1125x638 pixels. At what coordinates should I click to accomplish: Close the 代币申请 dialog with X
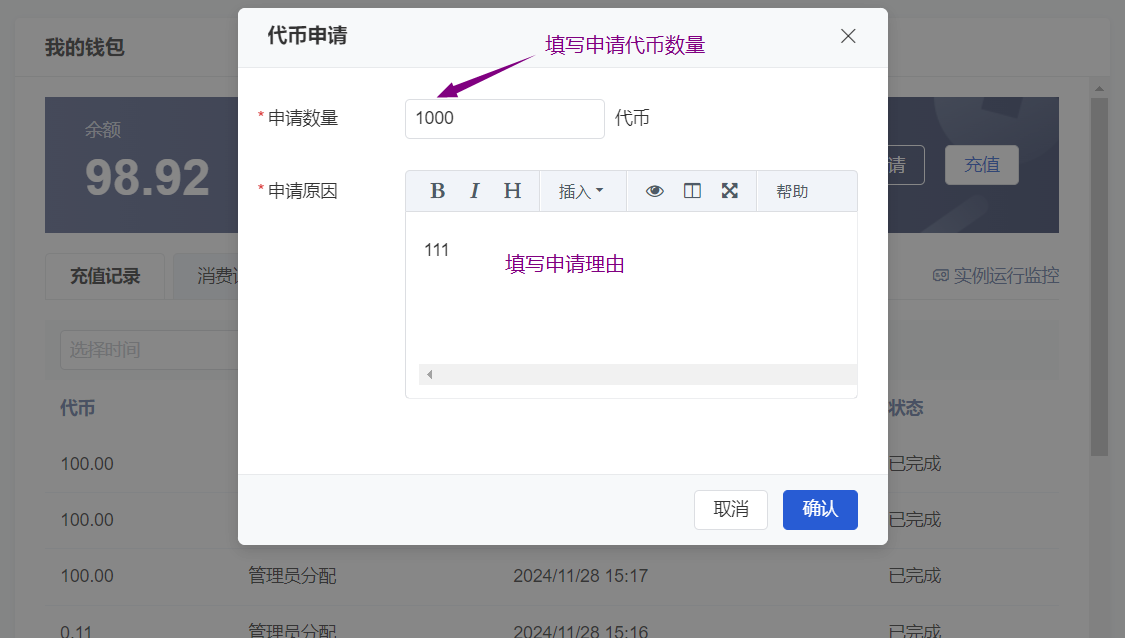pos(848,36)
